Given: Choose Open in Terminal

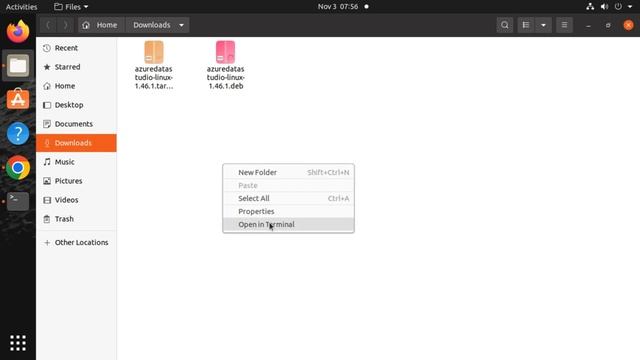Looking at the screenshot, I should point(288,224).
